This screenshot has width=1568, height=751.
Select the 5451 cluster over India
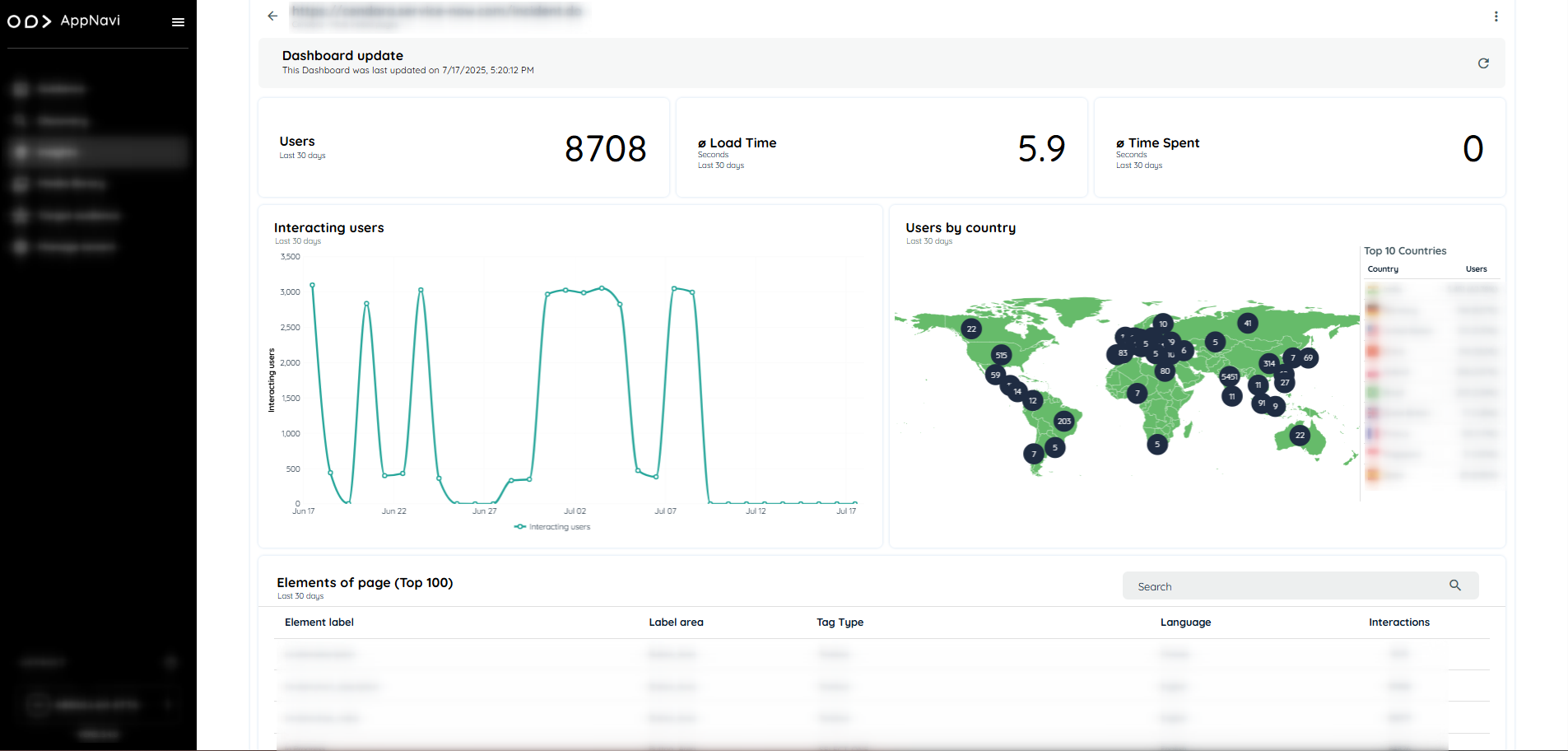(1229, 376)
